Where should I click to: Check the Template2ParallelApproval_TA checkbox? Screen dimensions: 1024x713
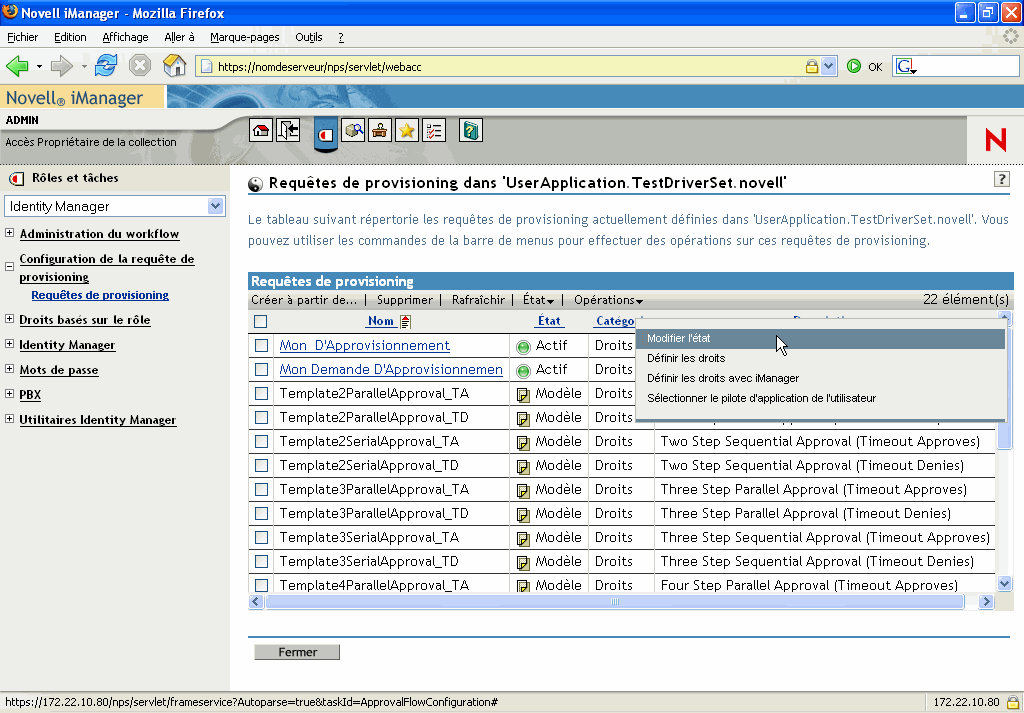[x=261, y=394]
